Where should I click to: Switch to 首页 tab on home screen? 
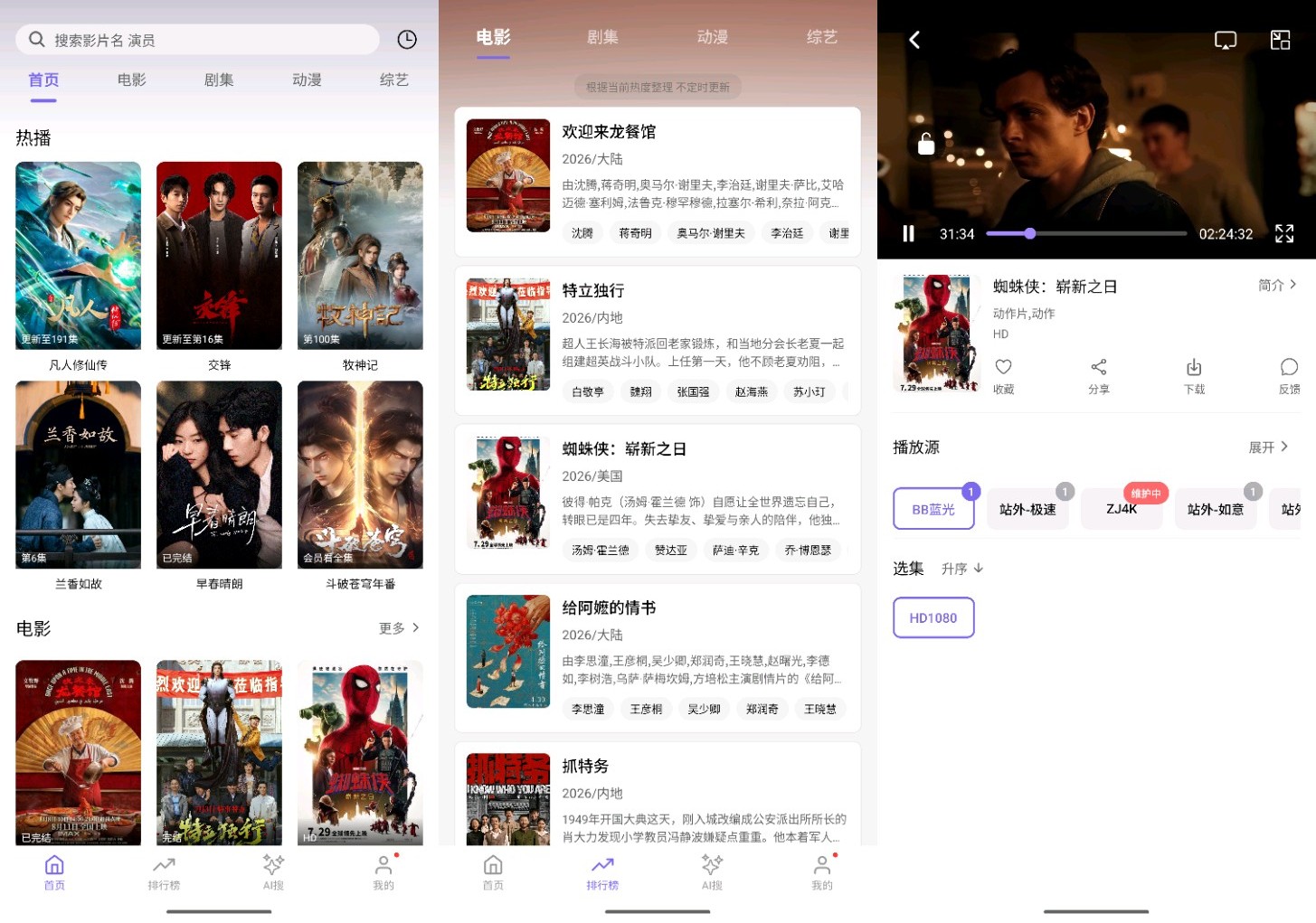tap(43, 80)
